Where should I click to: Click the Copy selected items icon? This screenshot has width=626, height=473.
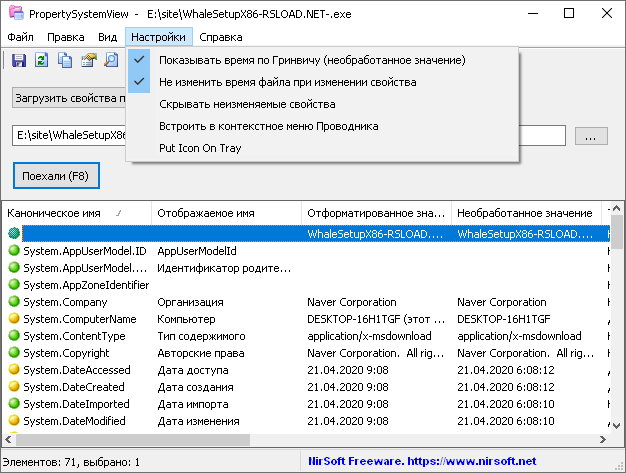coord(65,60)
